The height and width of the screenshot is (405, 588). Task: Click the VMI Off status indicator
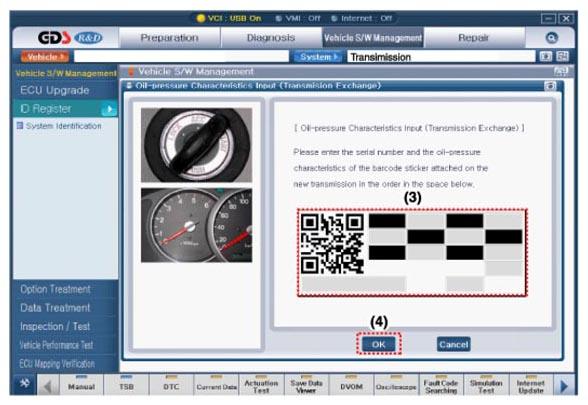298,18
